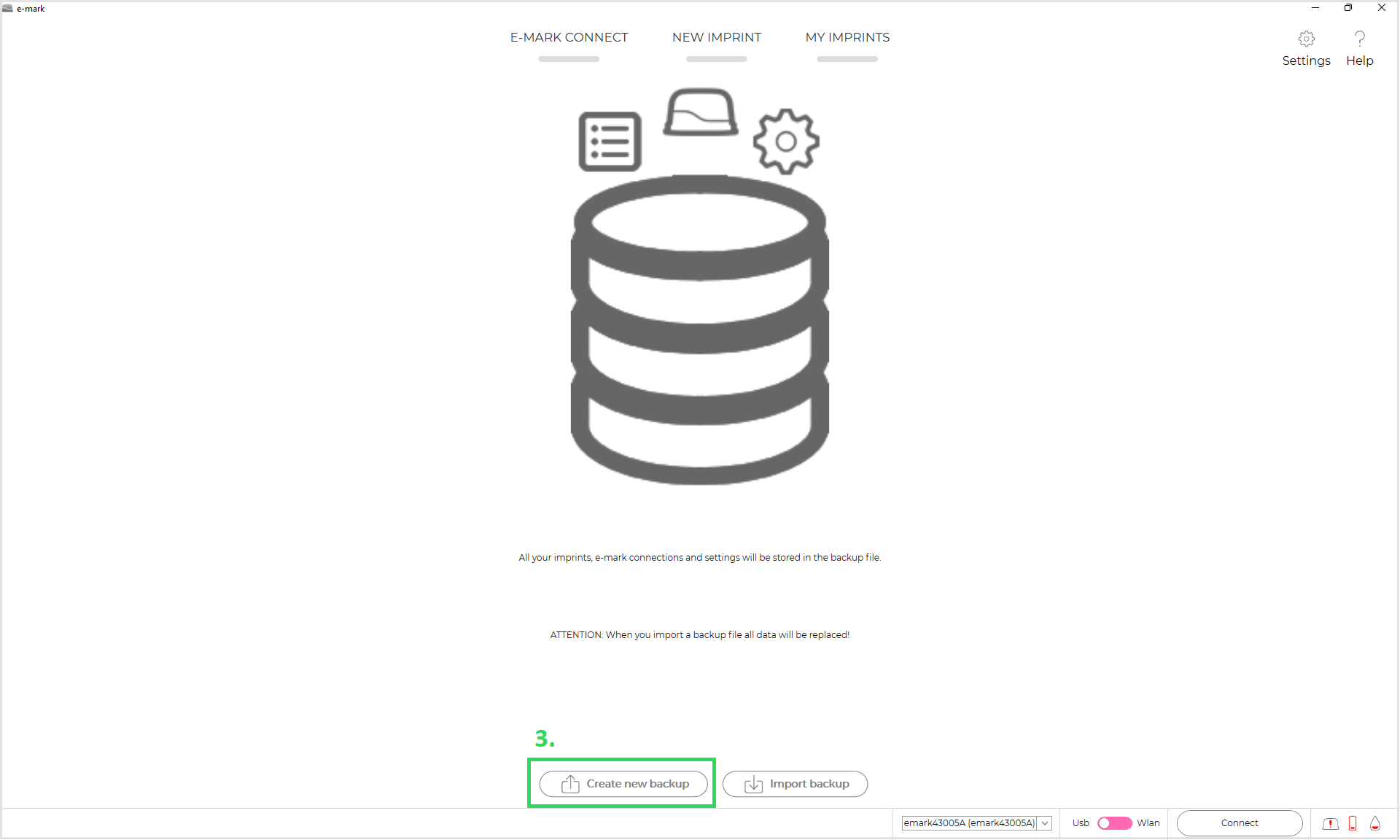Viewport: 1400px width, 840px height.
Task: Open the Settings gear icon
Action: click(1306, 39)
